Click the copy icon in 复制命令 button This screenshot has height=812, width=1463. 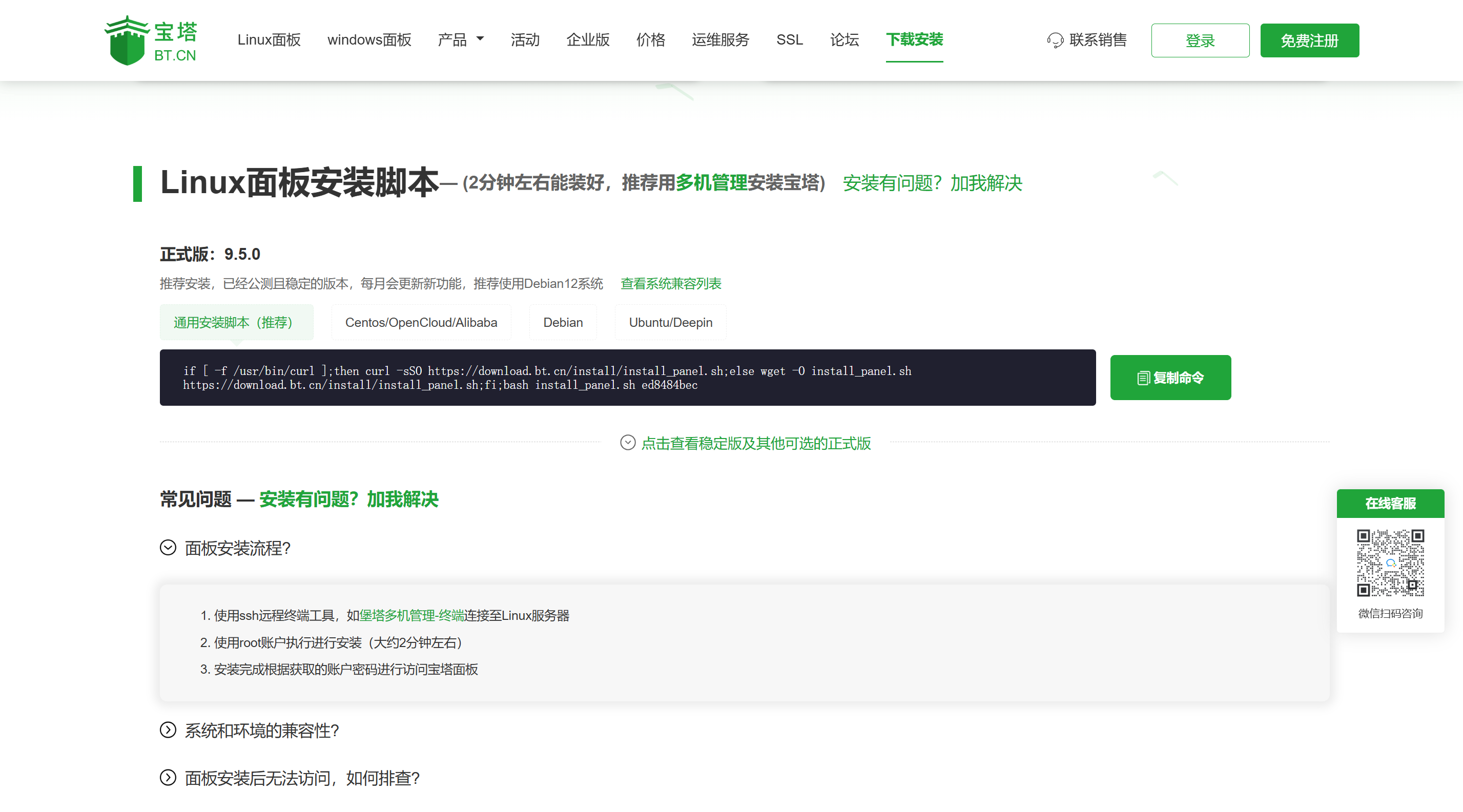pyautogui.click(x=1143, y=378)
